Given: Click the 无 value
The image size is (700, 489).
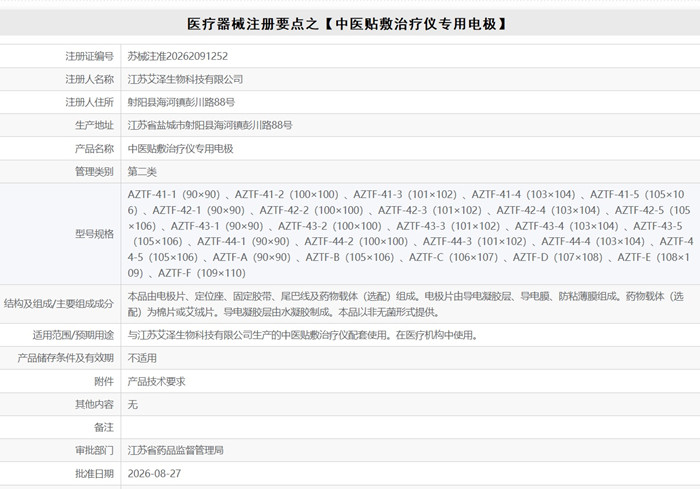Looking at the screenshot, I should [133, 405].
